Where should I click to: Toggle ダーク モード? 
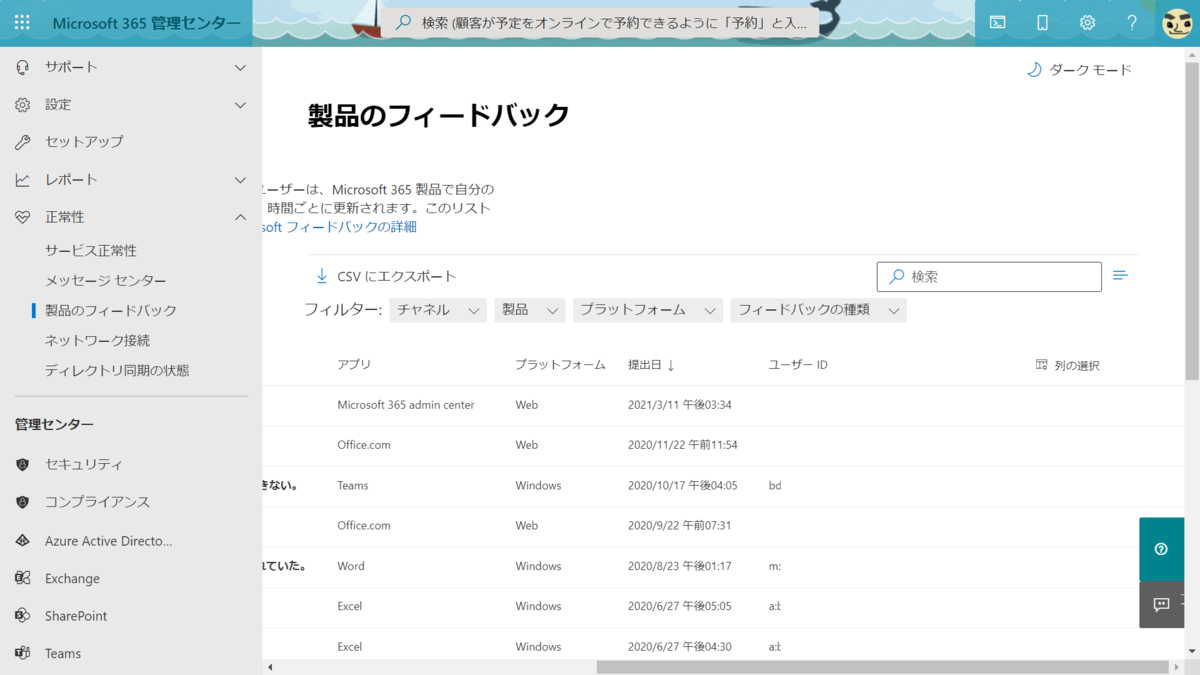pyautogui.click(x=1080, y=70)
